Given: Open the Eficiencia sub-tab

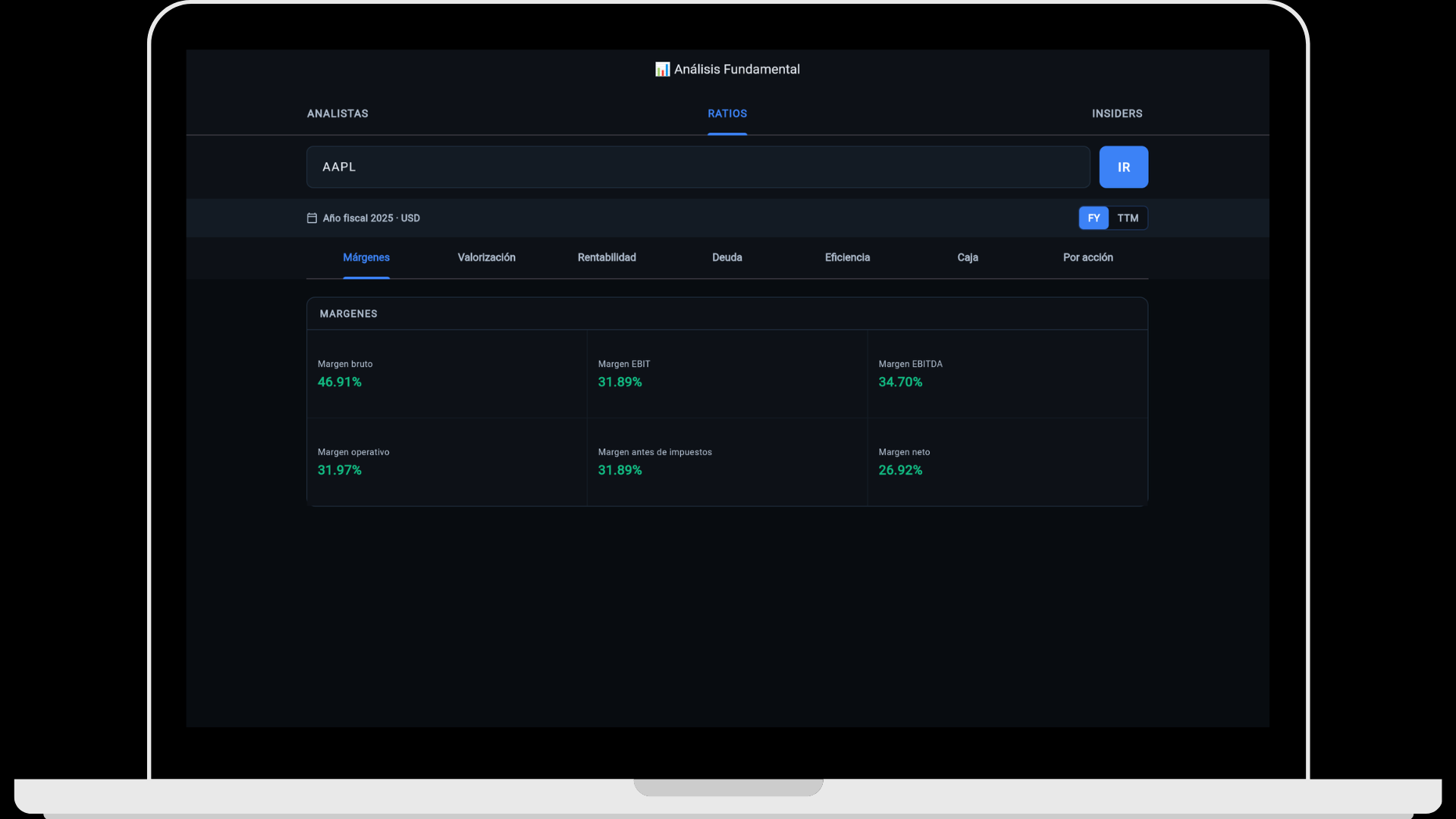Looking at the screenshot, I should [847, 258].
